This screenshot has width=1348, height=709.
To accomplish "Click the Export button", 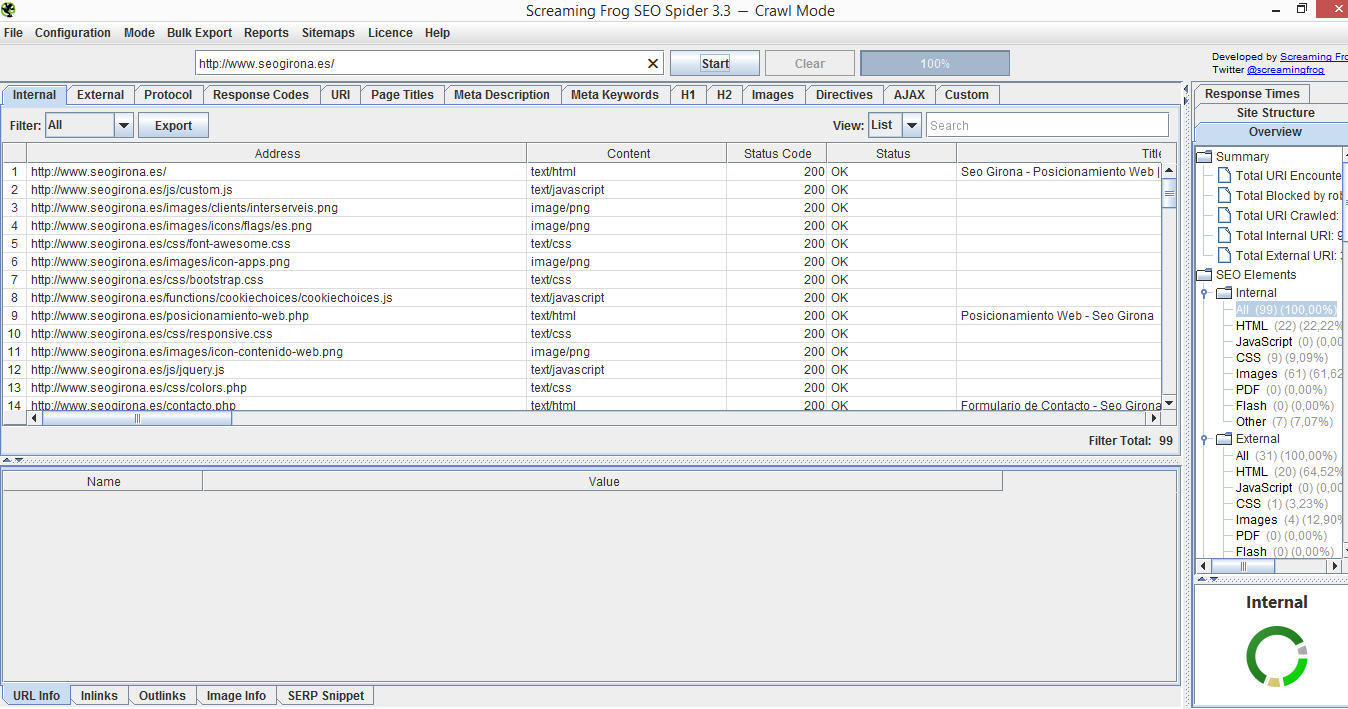I will pos(173,125).
